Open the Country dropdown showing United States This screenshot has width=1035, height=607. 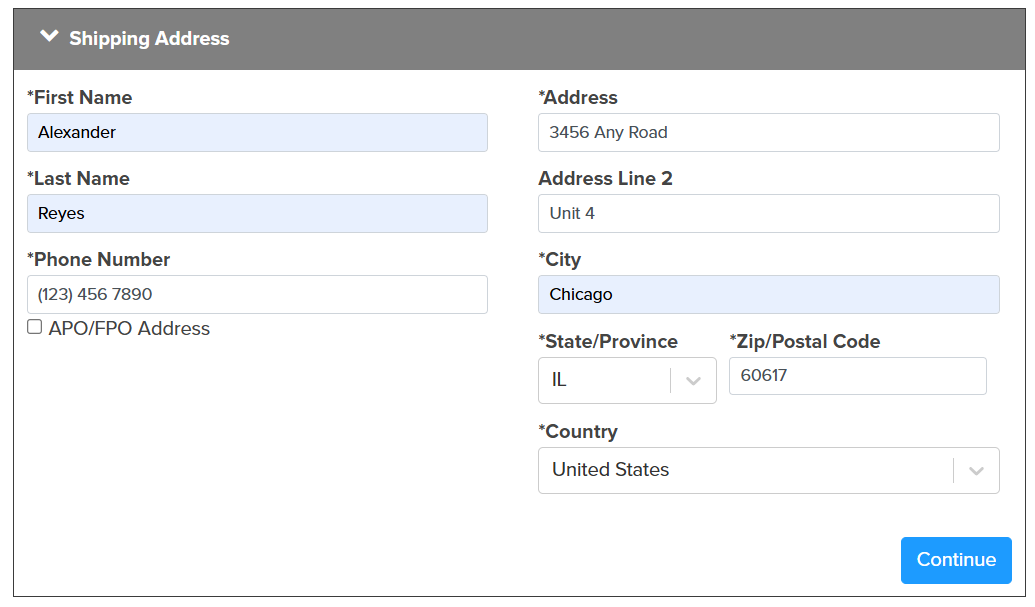pos(769,470)
